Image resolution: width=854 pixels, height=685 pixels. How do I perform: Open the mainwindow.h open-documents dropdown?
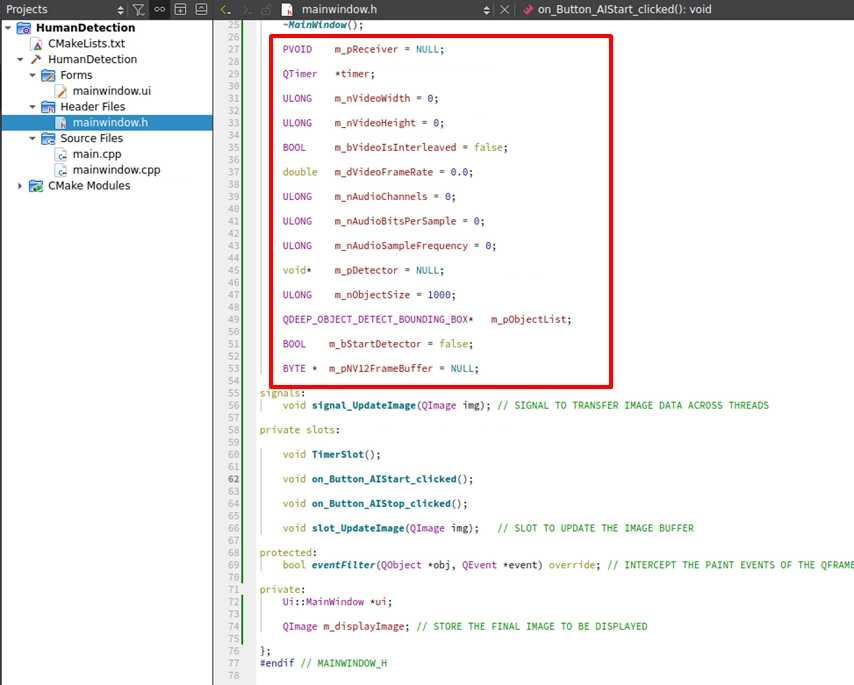(x=486, y=9)
